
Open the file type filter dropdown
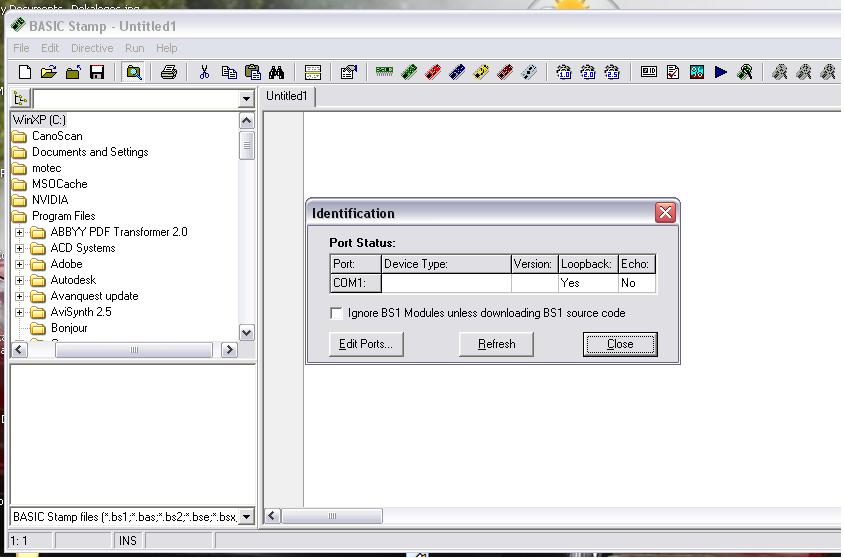tap(246, 517)
